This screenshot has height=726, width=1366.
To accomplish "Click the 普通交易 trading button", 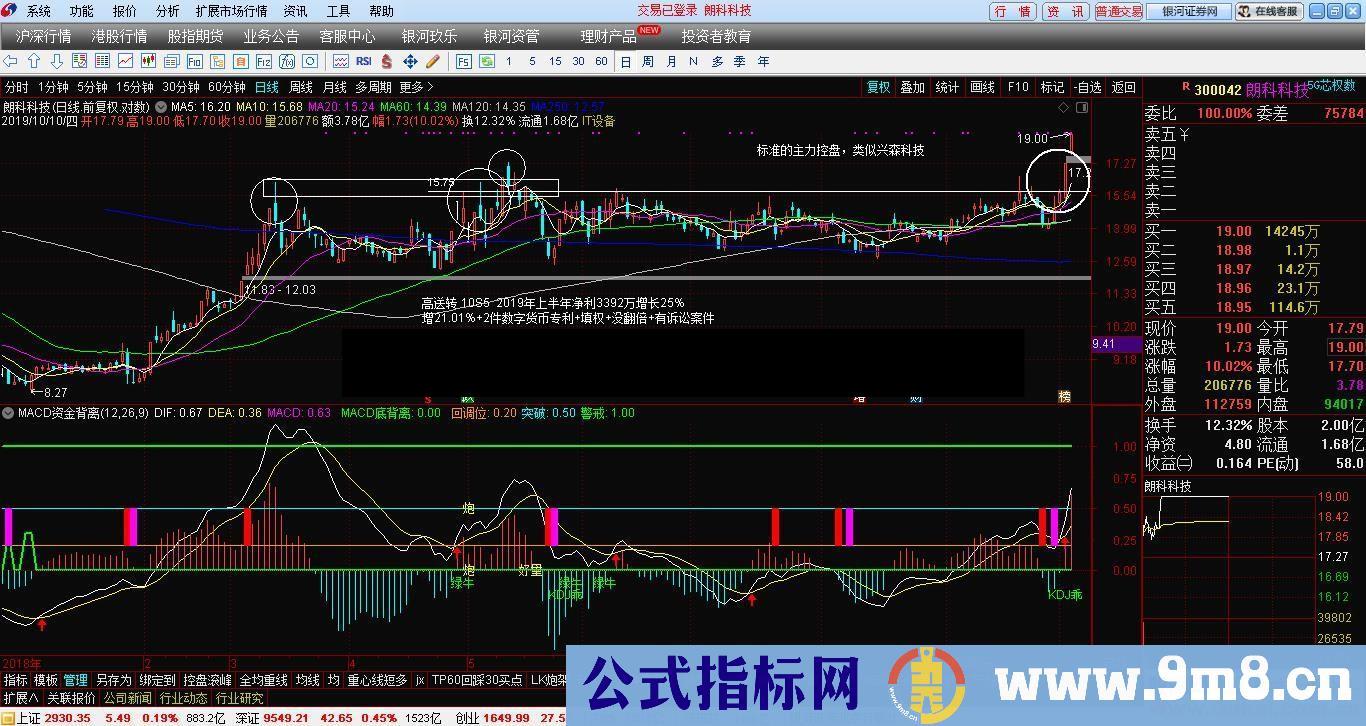I will pos(1118,12).
